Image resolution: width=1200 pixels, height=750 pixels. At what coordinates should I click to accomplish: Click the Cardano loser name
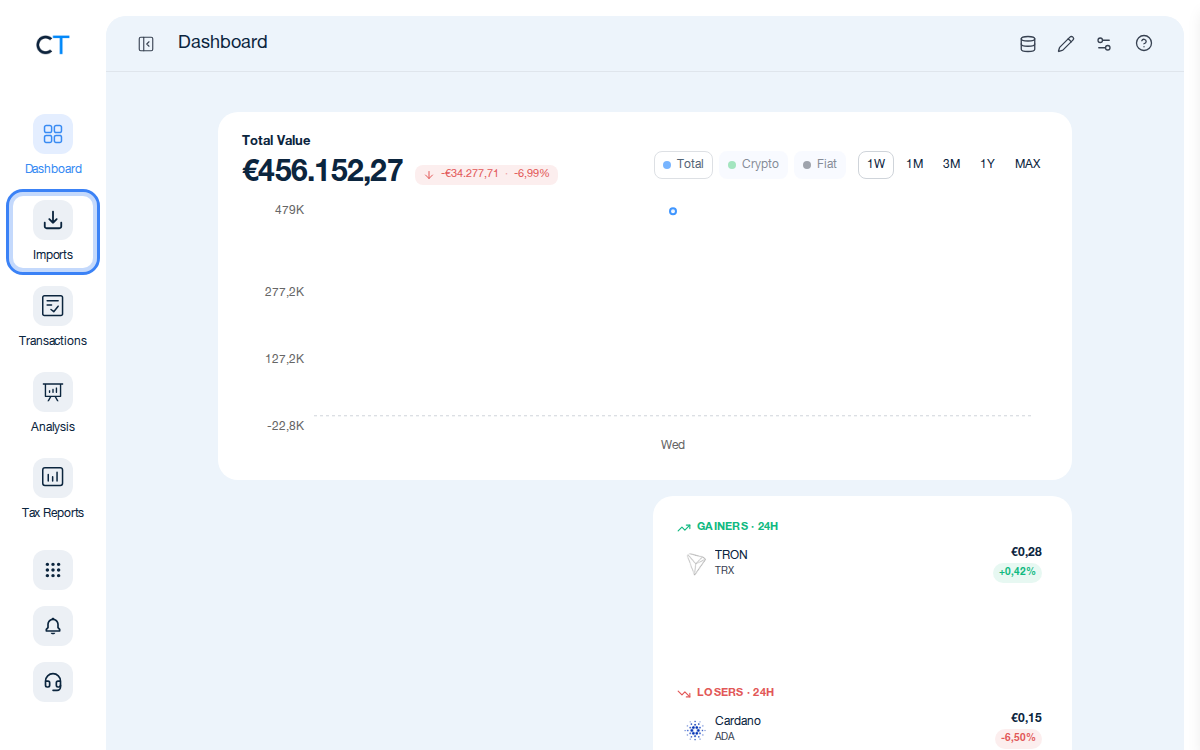tap(738, 721)
